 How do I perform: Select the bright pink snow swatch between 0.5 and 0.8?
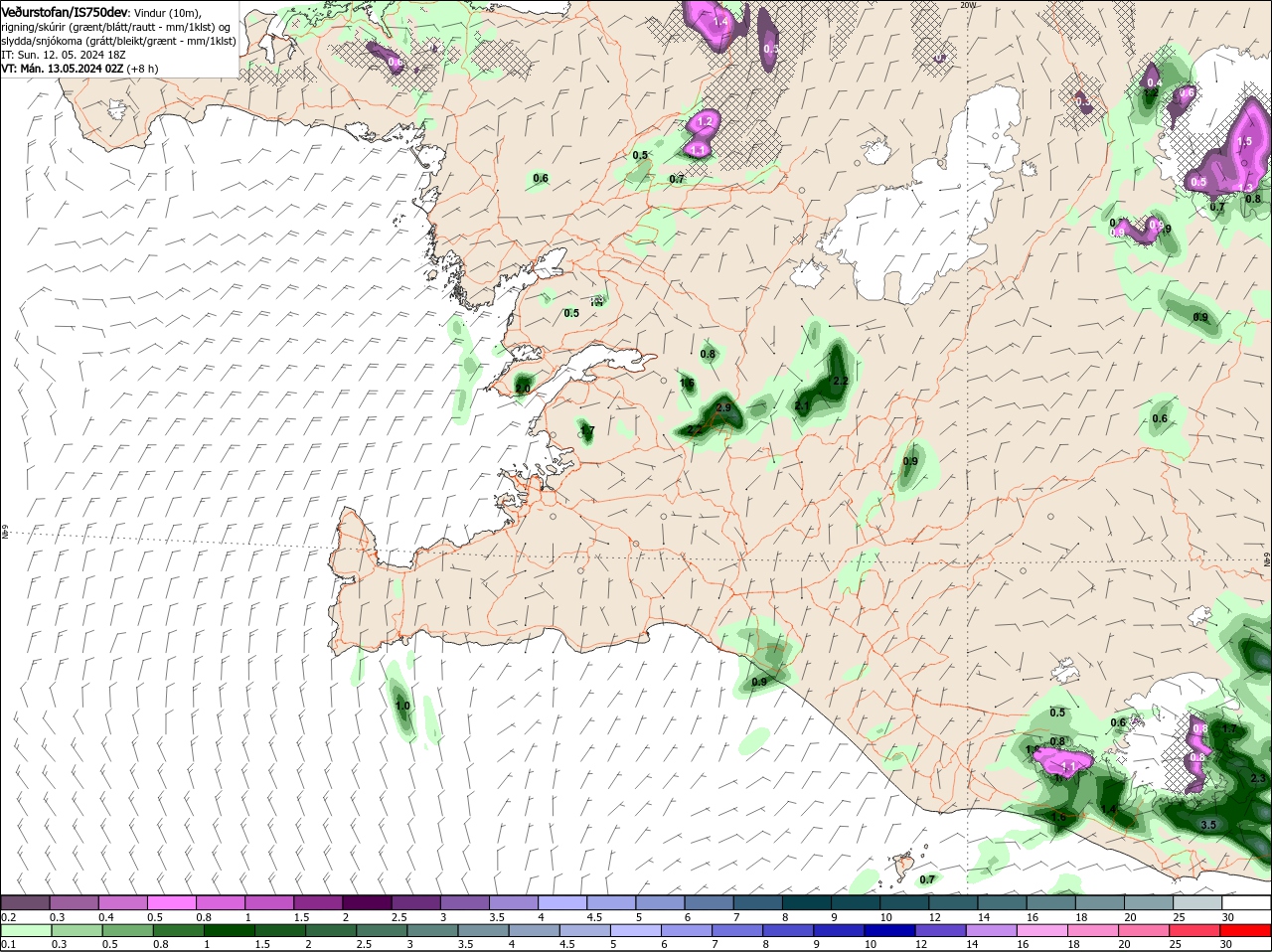click(172, 902)
